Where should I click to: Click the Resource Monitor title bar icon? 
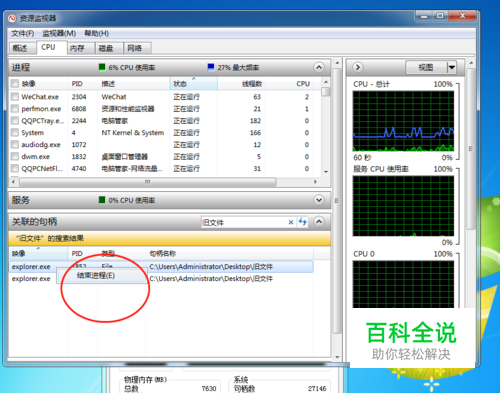point(12,18)
